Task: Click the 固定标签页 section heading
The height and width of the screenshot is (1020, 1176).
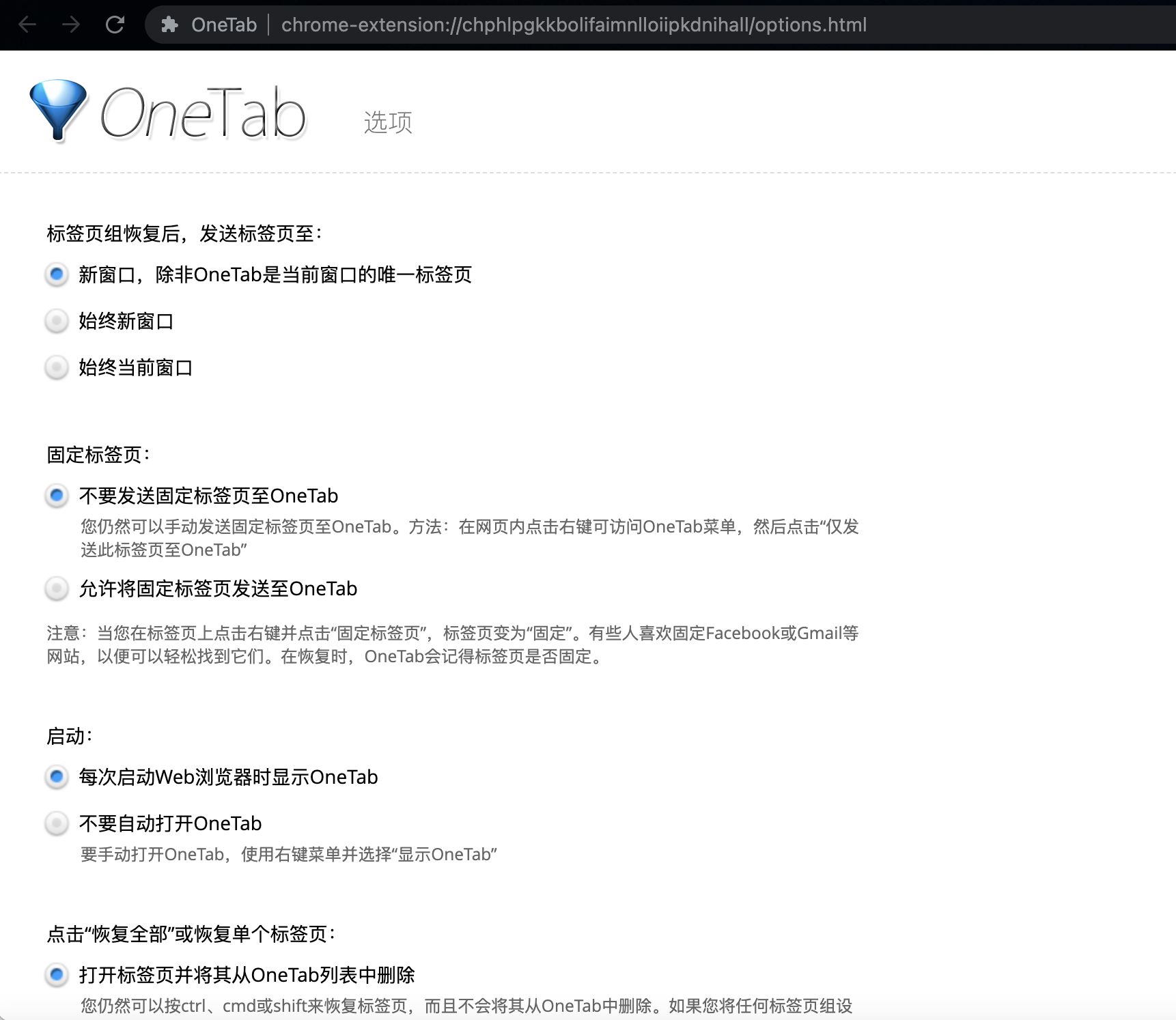Action: [98, 455]
